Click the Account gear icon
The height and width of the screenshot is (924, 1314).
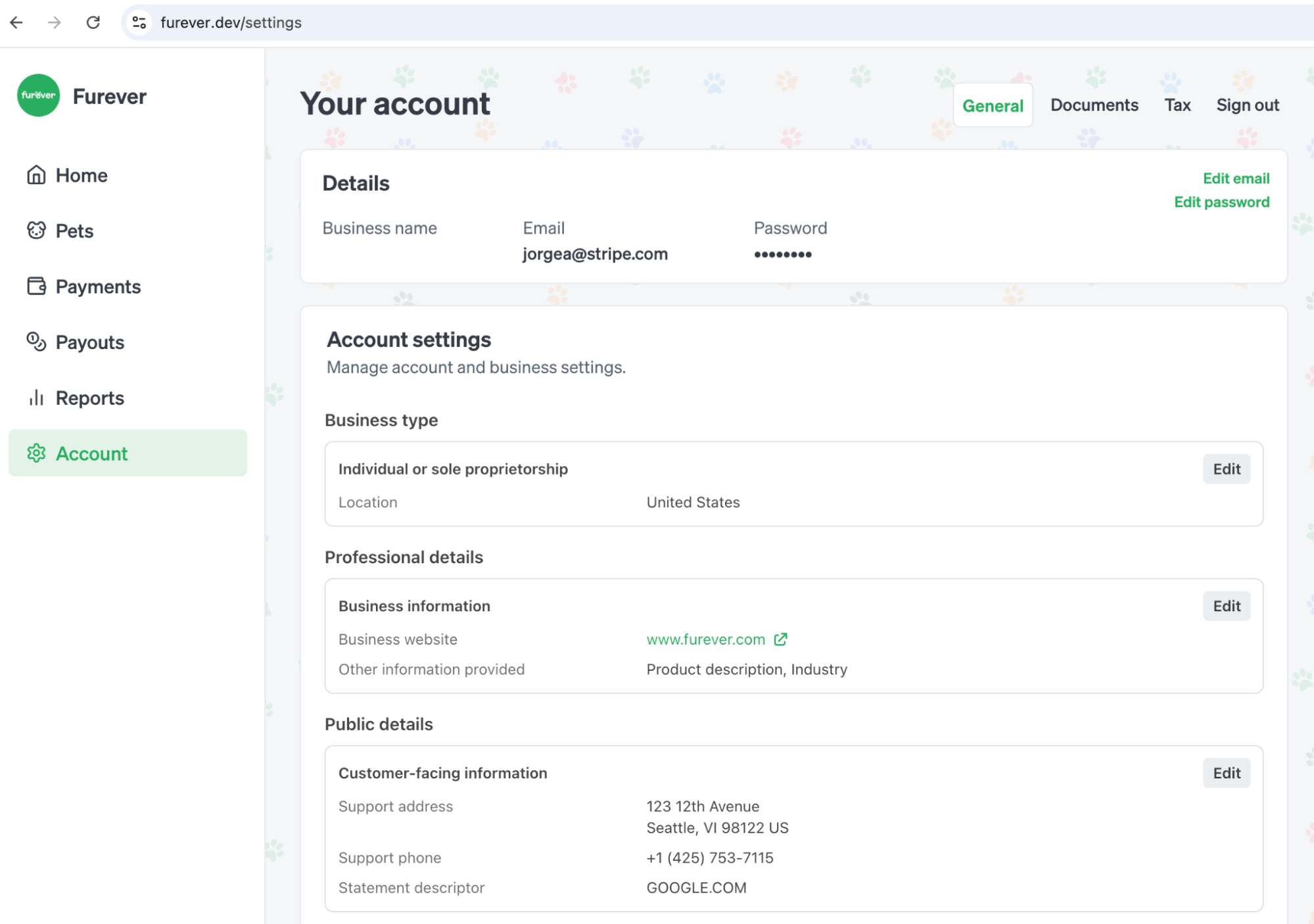pyautogui.click(x=36, y=453)
